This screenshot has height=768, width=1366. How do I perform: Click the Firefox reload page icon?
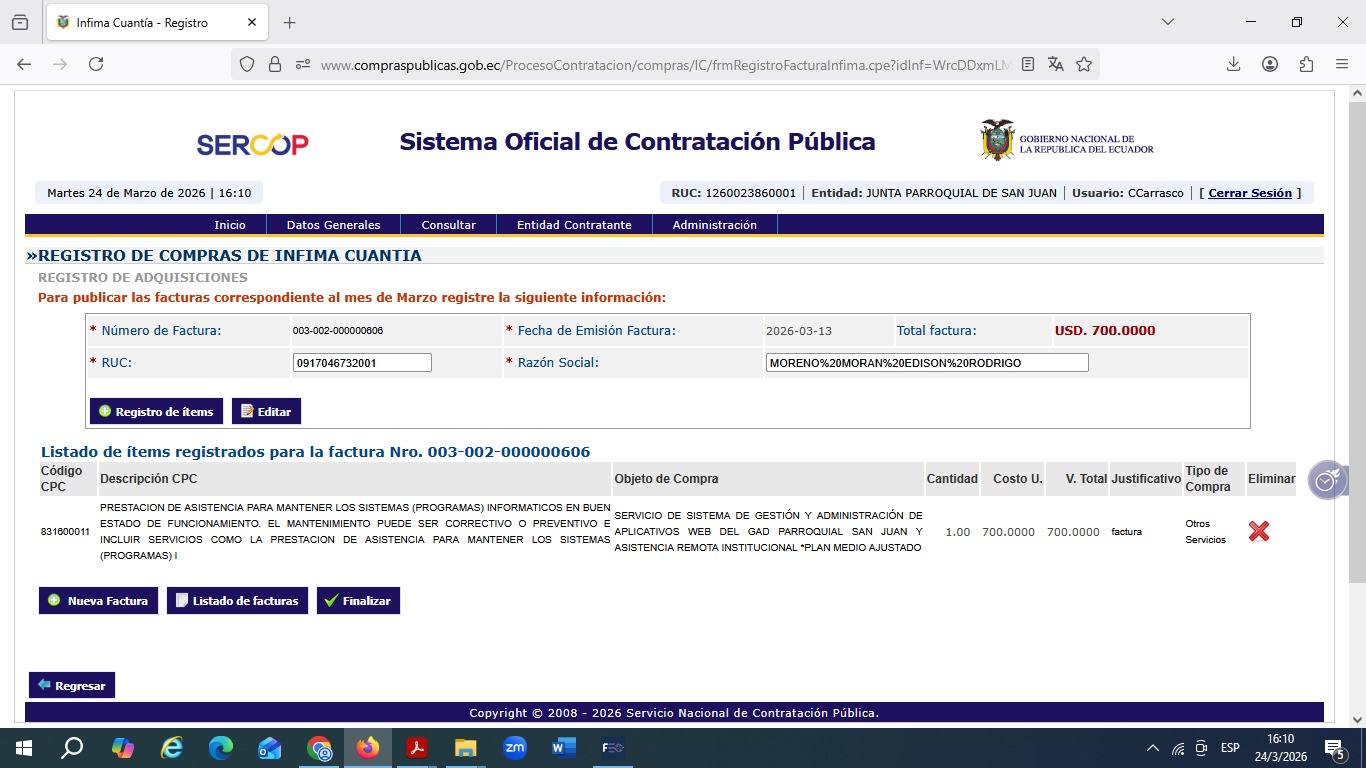pyautogui.click(x=96, y=64)
